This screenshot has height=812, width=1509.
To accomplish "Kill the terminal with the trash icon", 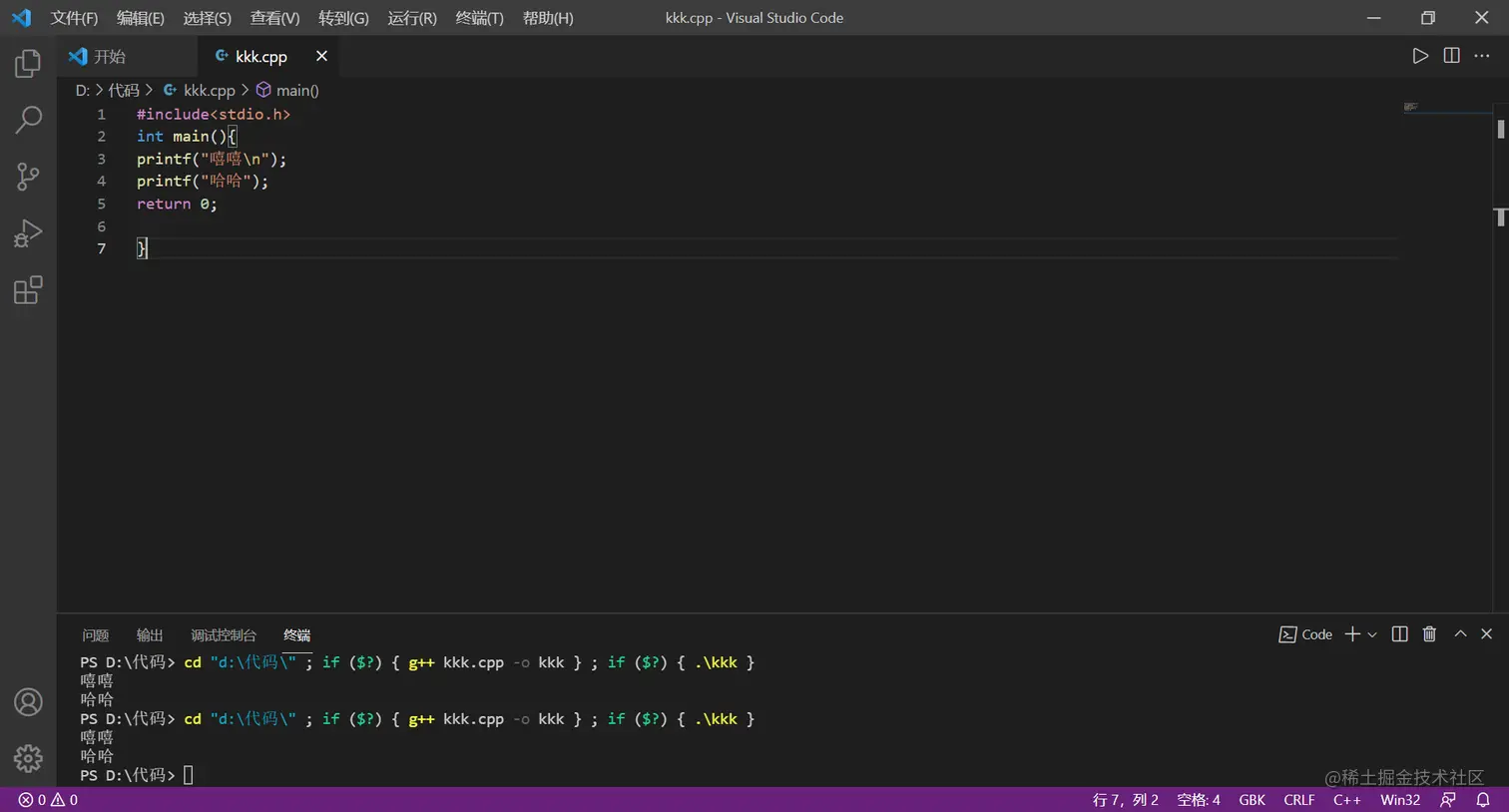I will [x=1429, y=633].
